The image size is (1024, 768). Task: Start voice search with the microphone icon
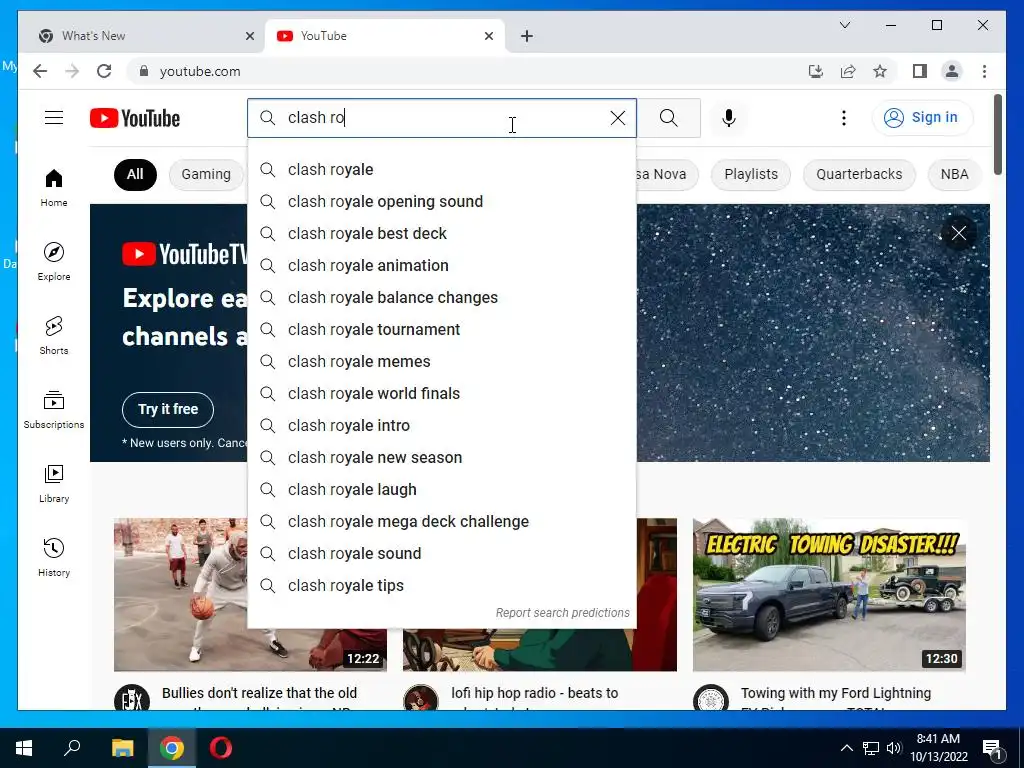tap(729, 118)
